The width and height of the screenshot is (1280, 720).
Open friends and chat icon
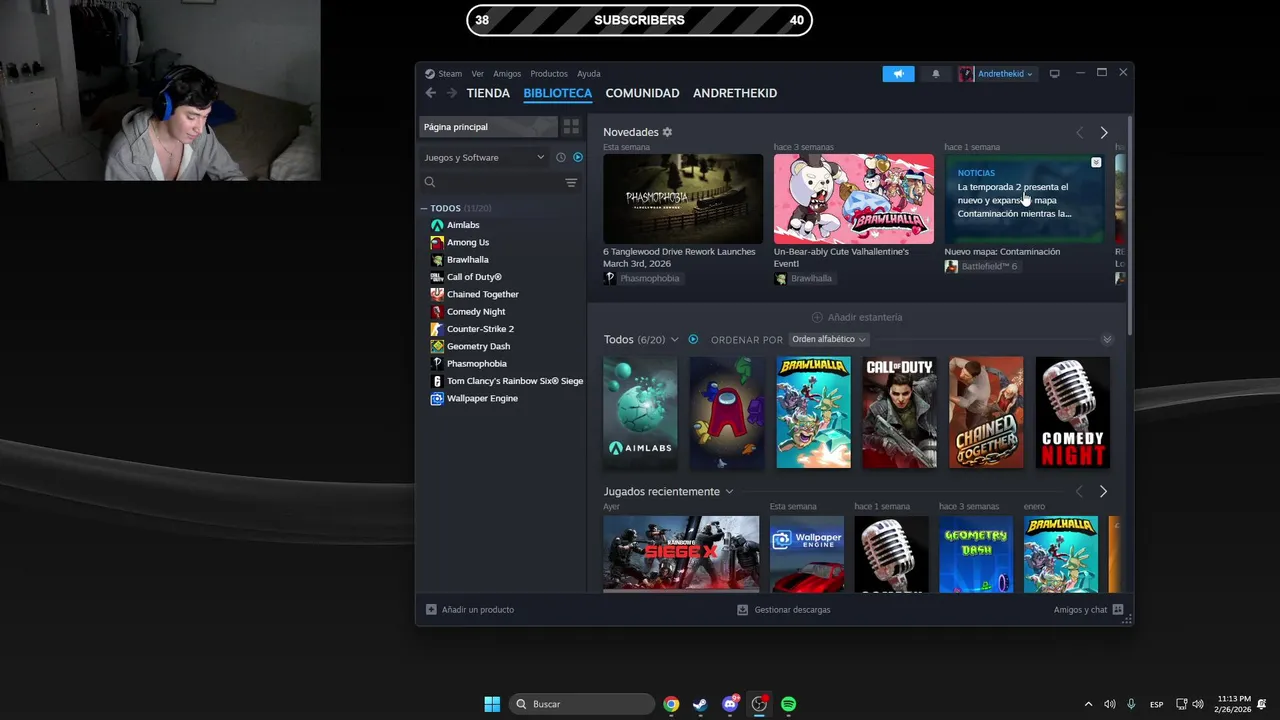[1117, 609]
